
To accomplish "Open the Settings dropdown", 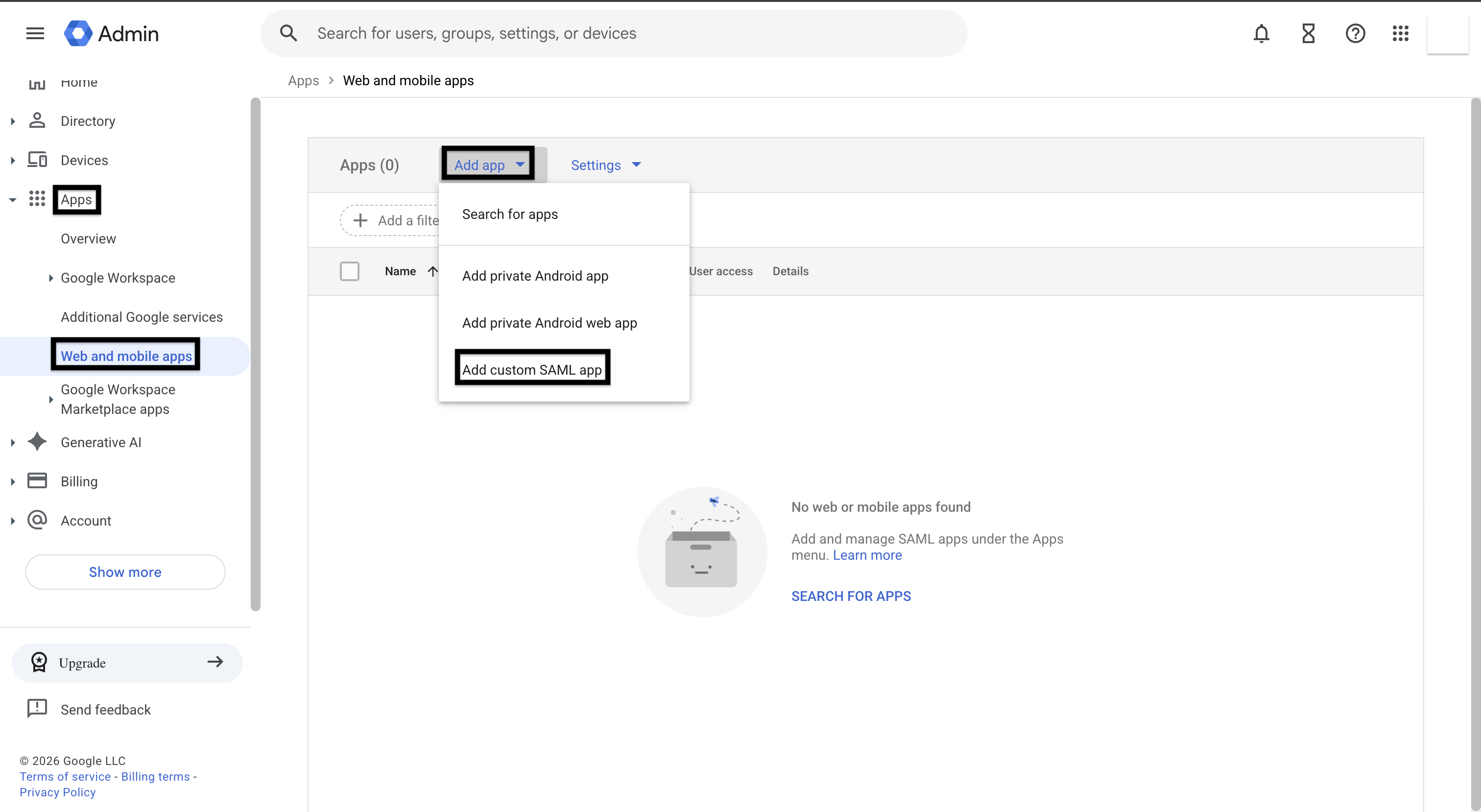I will pyautogui.click(x=605, y=165).
